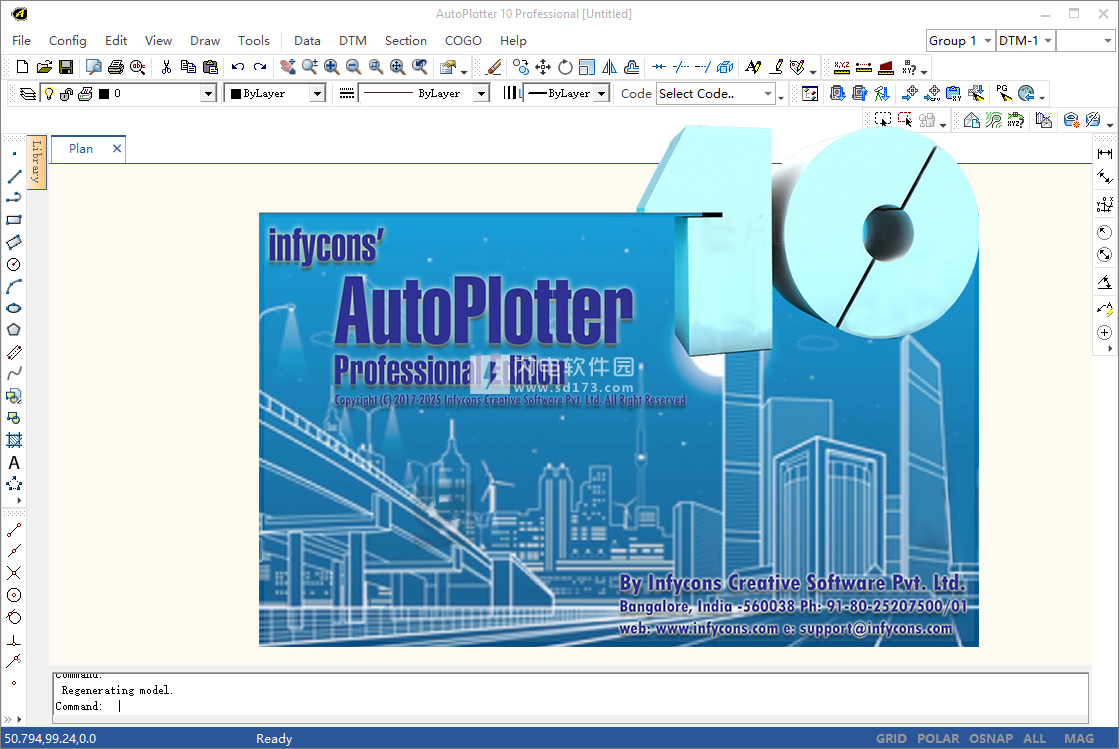Open the Data menu
Viewport: 1119px width, 749px height.
pos(307,41)
